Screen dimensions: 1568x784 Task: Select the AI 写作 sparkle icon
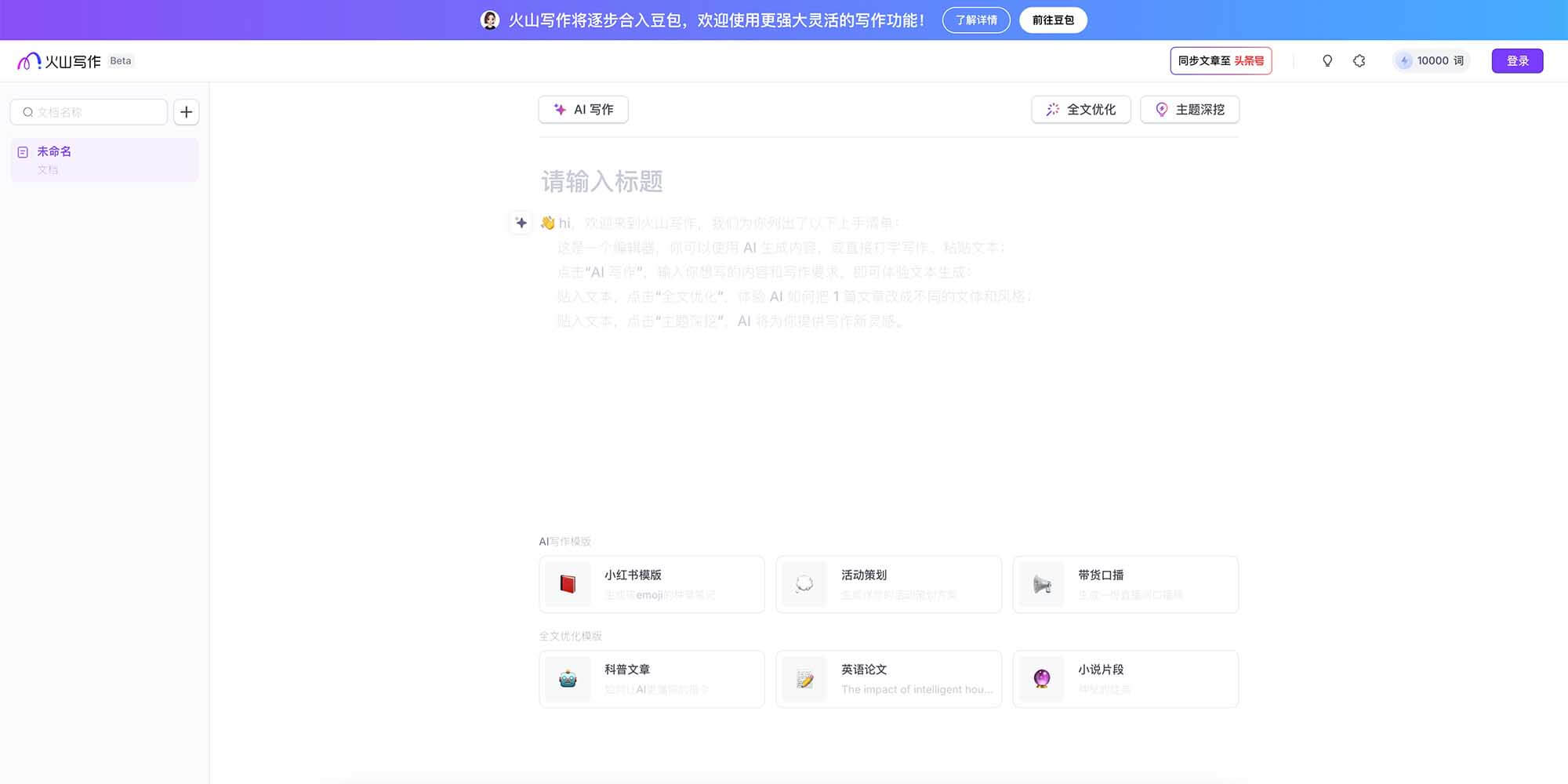pyautogui.click(x=560, y=109)
